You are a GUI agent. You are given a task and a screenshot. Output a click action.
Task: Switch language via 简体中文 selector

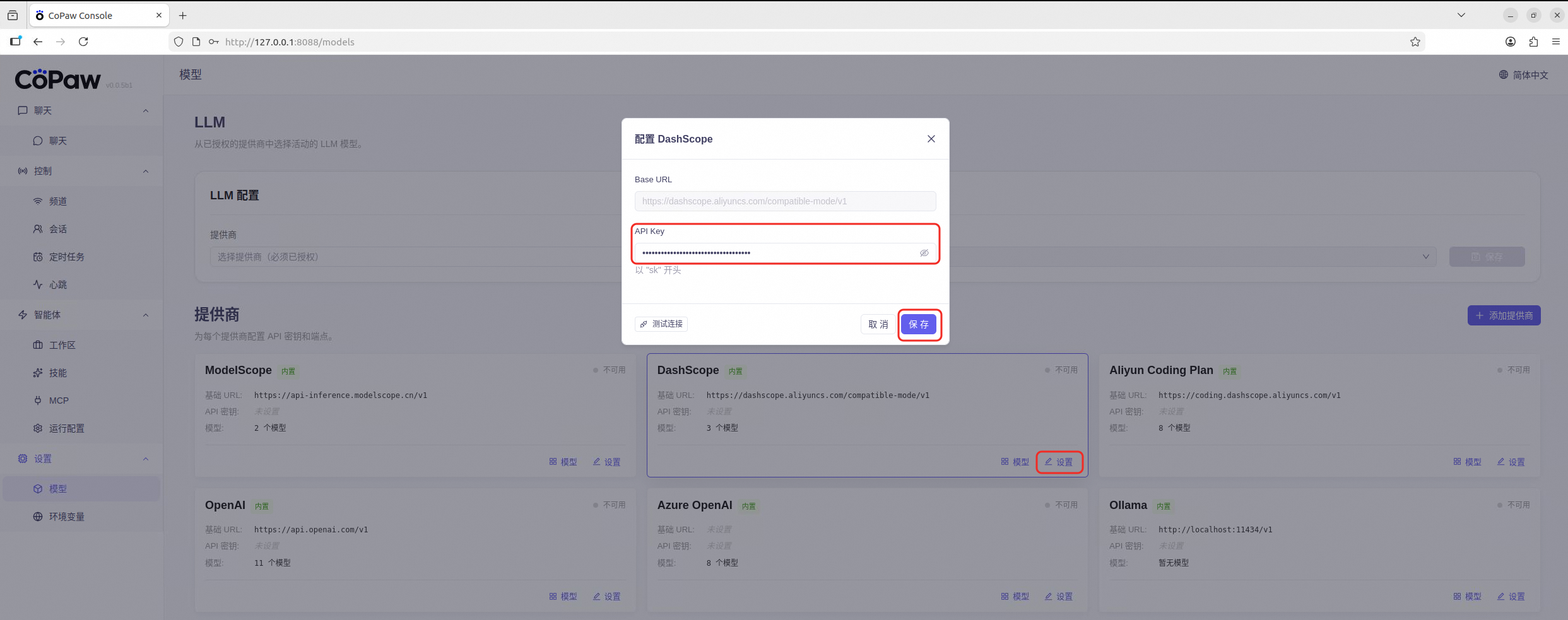point(1523,74)
